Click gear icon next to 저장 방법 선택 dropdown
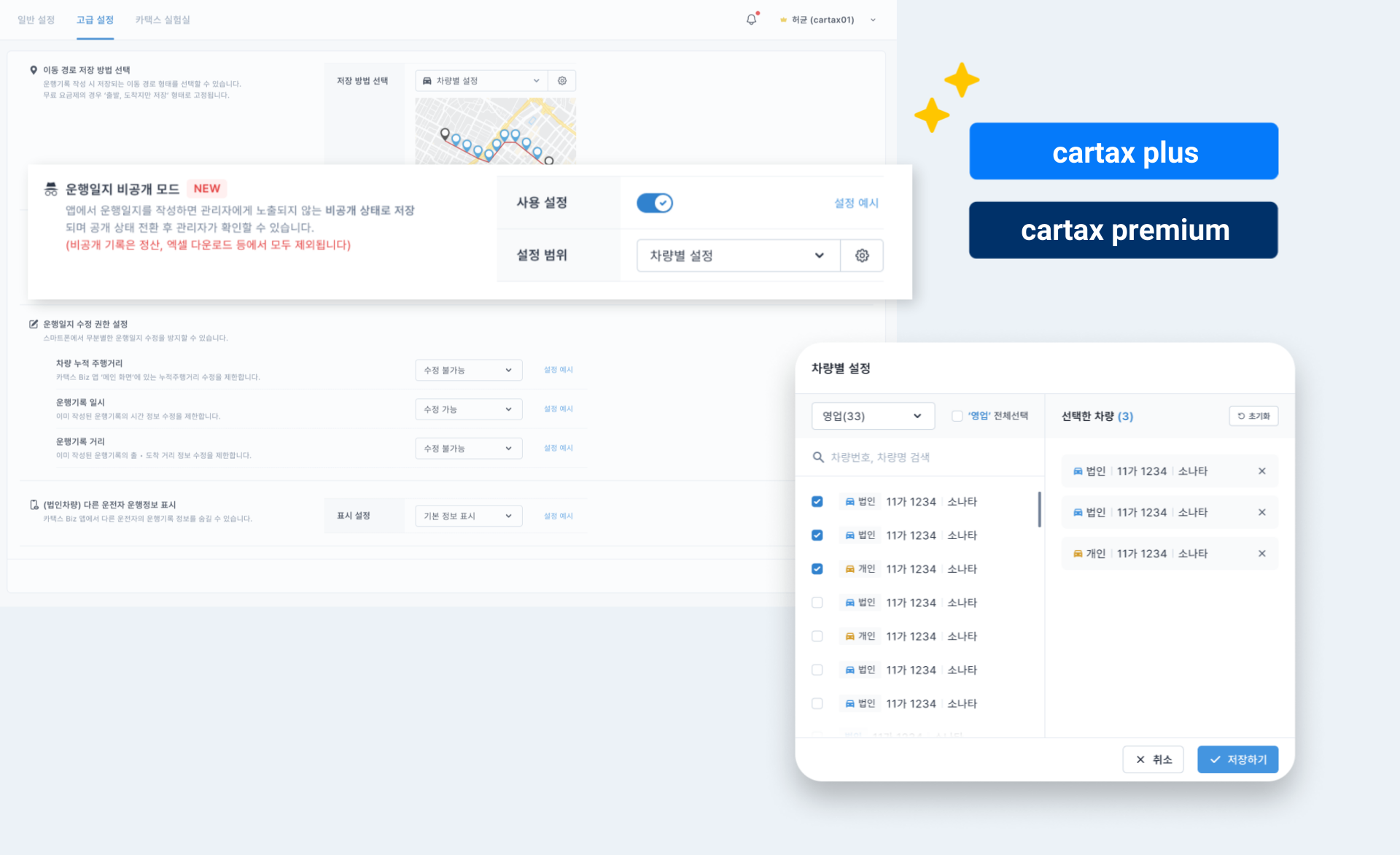Screen dimensions: 1400x855 point(562,81)
